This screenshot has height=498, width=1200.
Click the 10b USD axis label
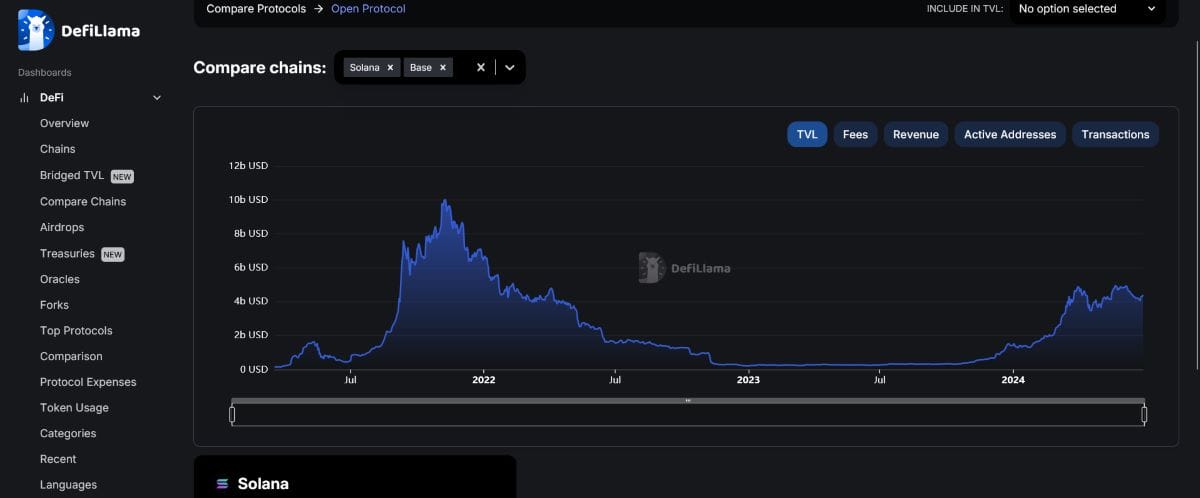[250, 199]
